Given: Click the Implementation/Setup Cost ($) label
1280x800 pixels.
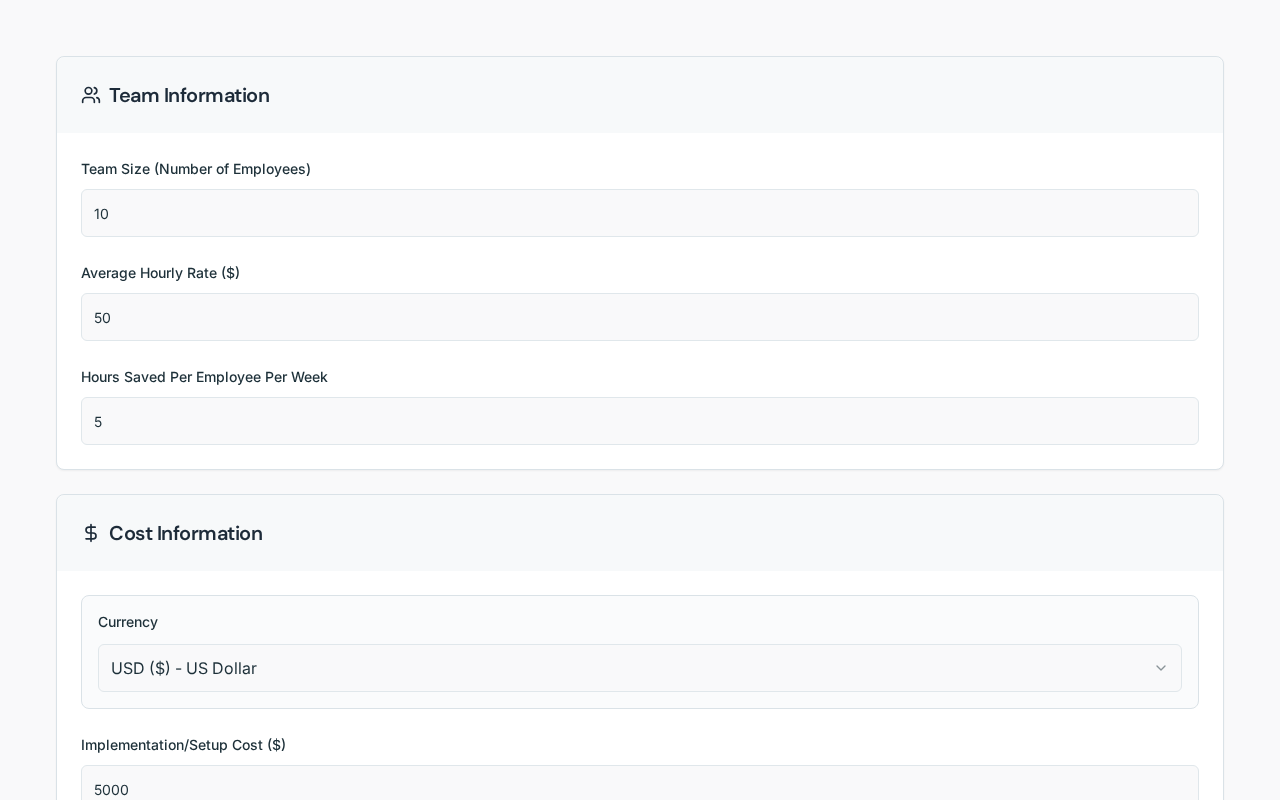Looking at the screenshot, I should 183,745.
